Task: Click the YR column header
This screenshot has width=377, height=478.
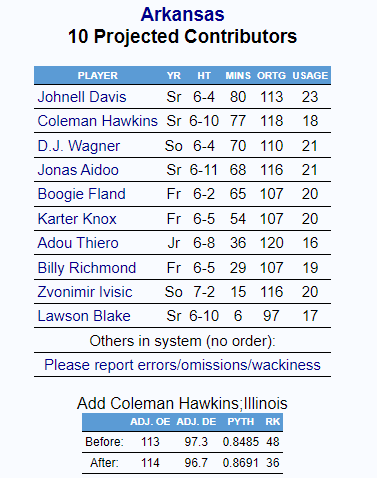Action: (174, 76)
